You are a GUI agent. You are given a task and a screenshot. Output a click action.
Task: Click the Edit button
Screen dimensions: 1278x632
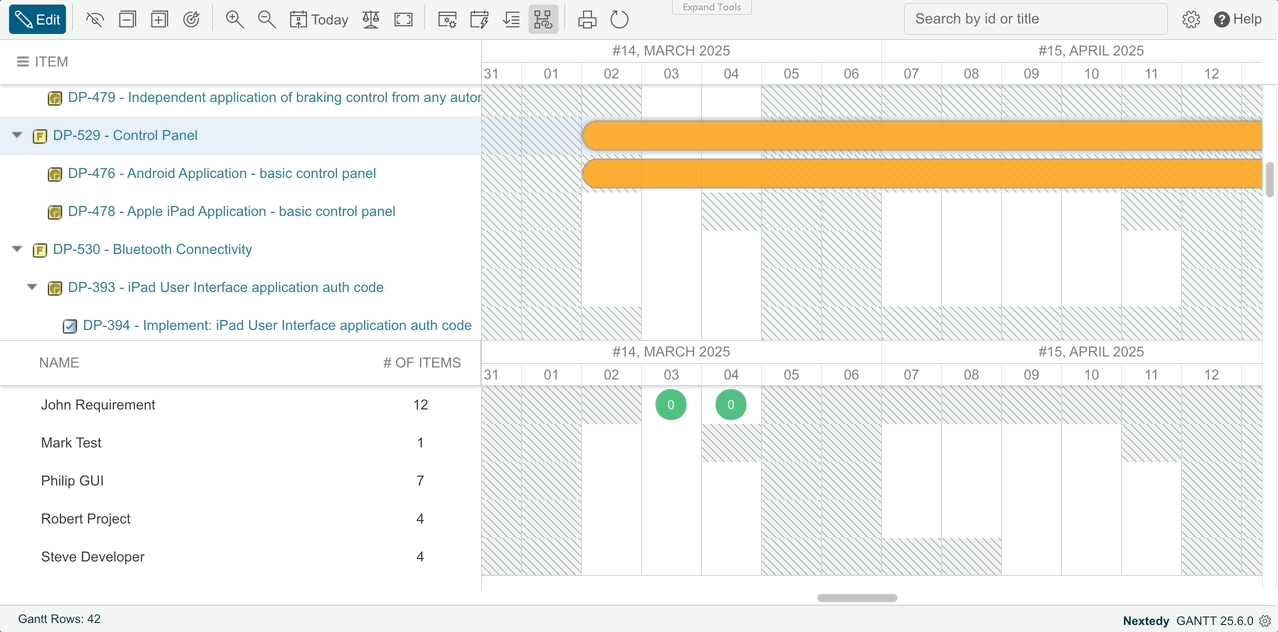(x=38, y=19)
